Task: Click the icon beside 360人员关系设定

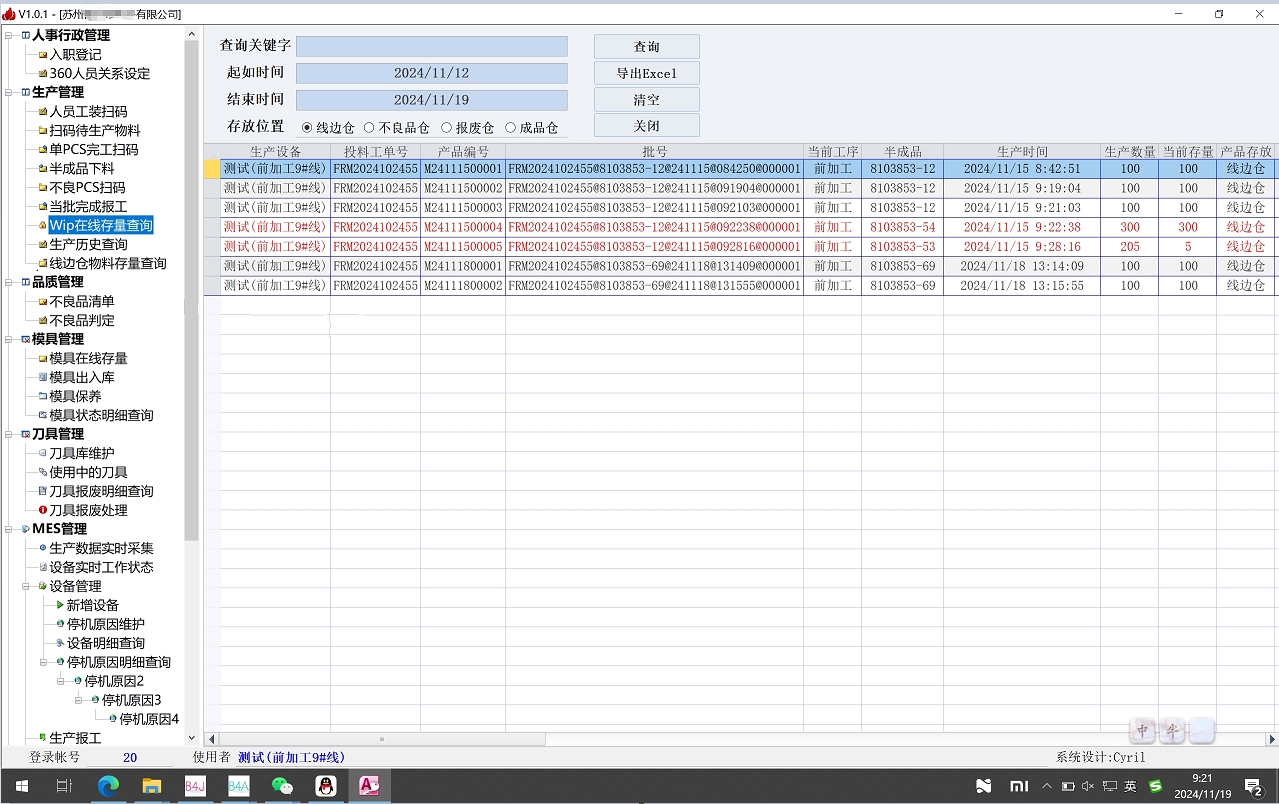Action: [x=43, y=74]
